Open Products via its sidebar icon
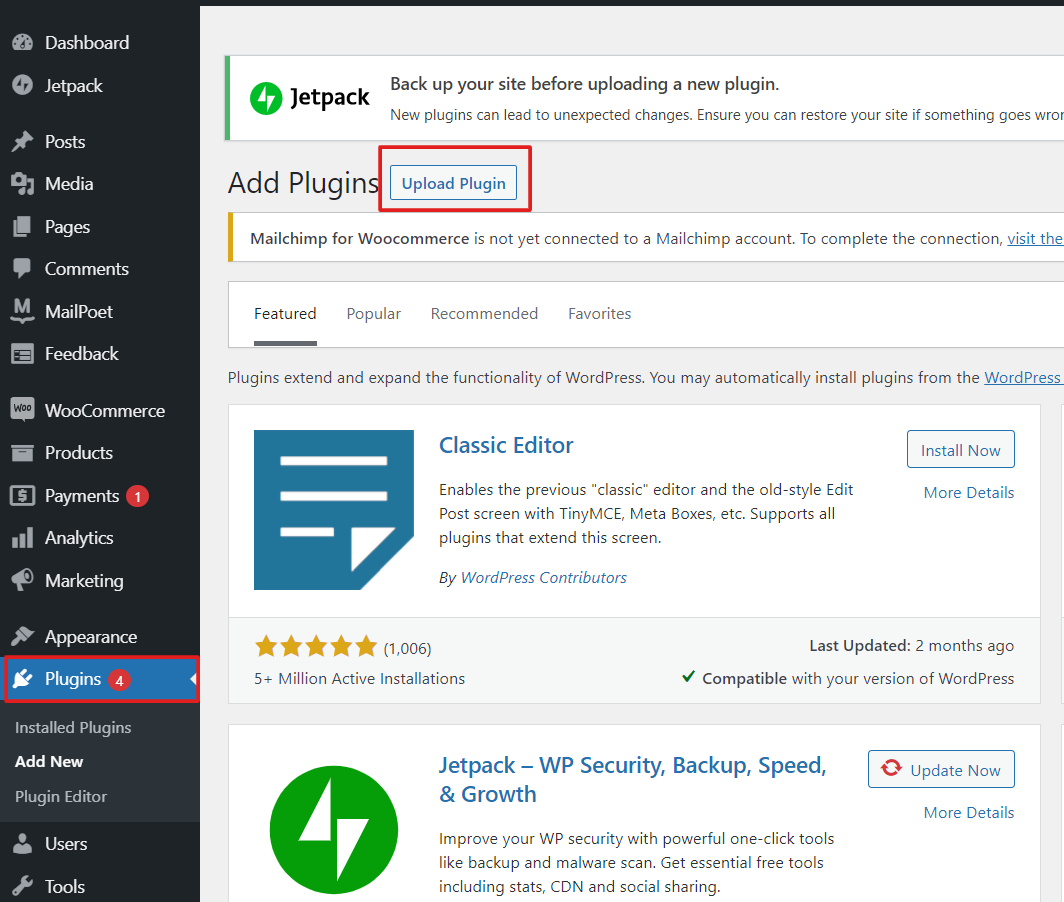 pos(22,452)
